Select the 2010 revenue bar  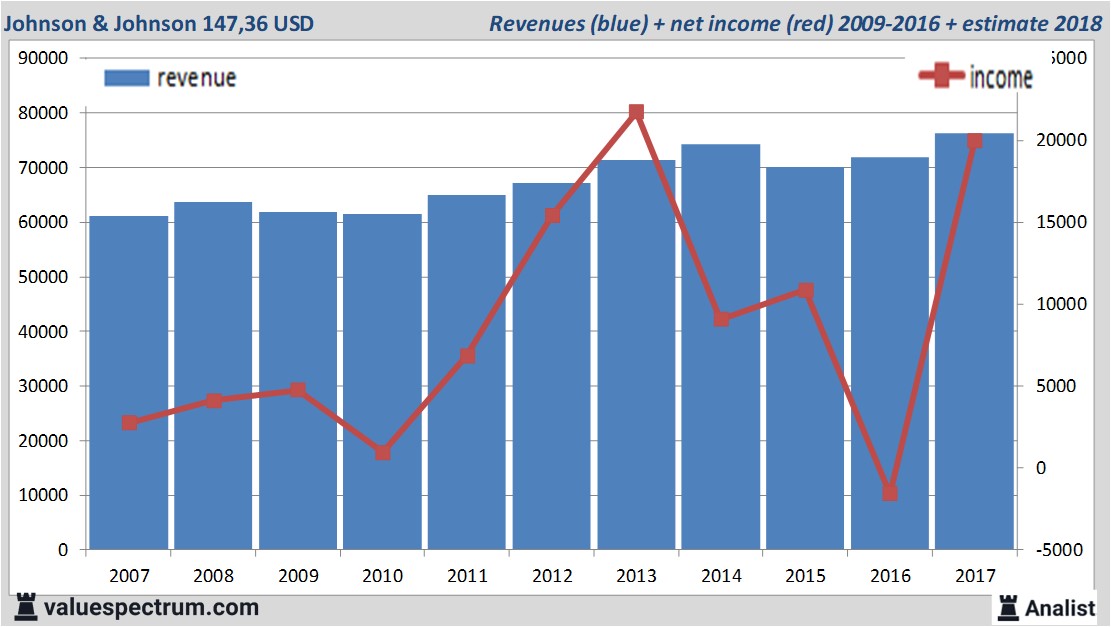pyautogui.click(x=383, y=381)
